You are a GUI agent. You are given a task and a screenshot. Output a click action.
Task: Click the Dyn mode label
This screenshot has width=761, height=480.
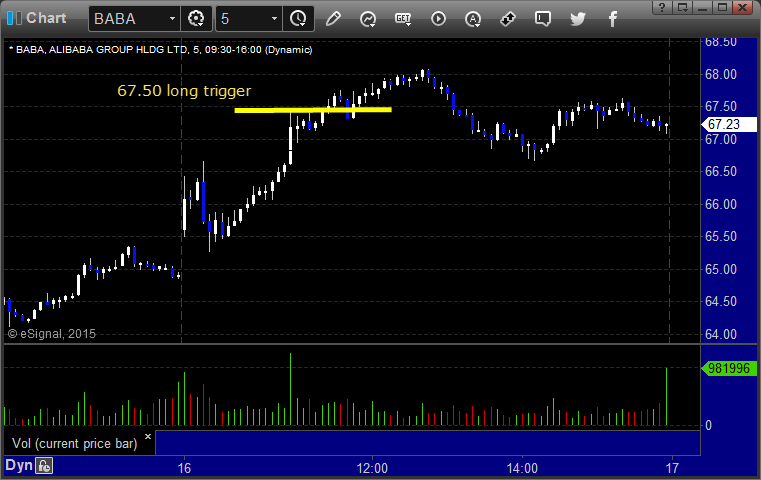click(19, 465)
